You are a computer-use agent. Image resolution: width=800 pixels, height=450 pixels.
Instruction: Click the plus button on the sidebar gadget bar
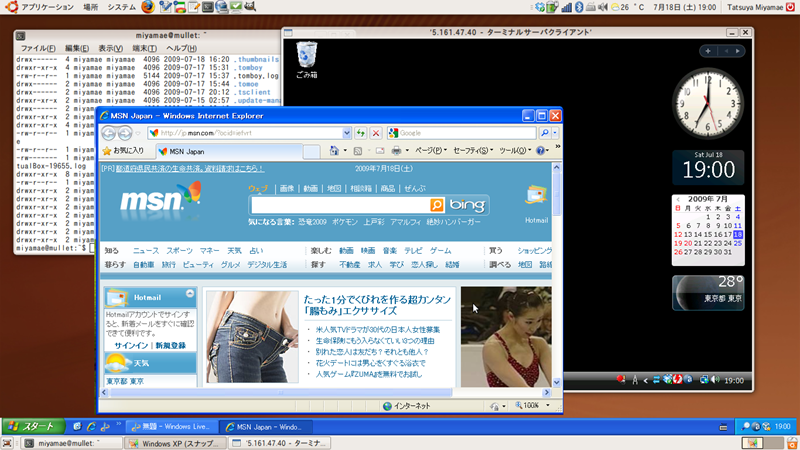[x=708, y=51]
